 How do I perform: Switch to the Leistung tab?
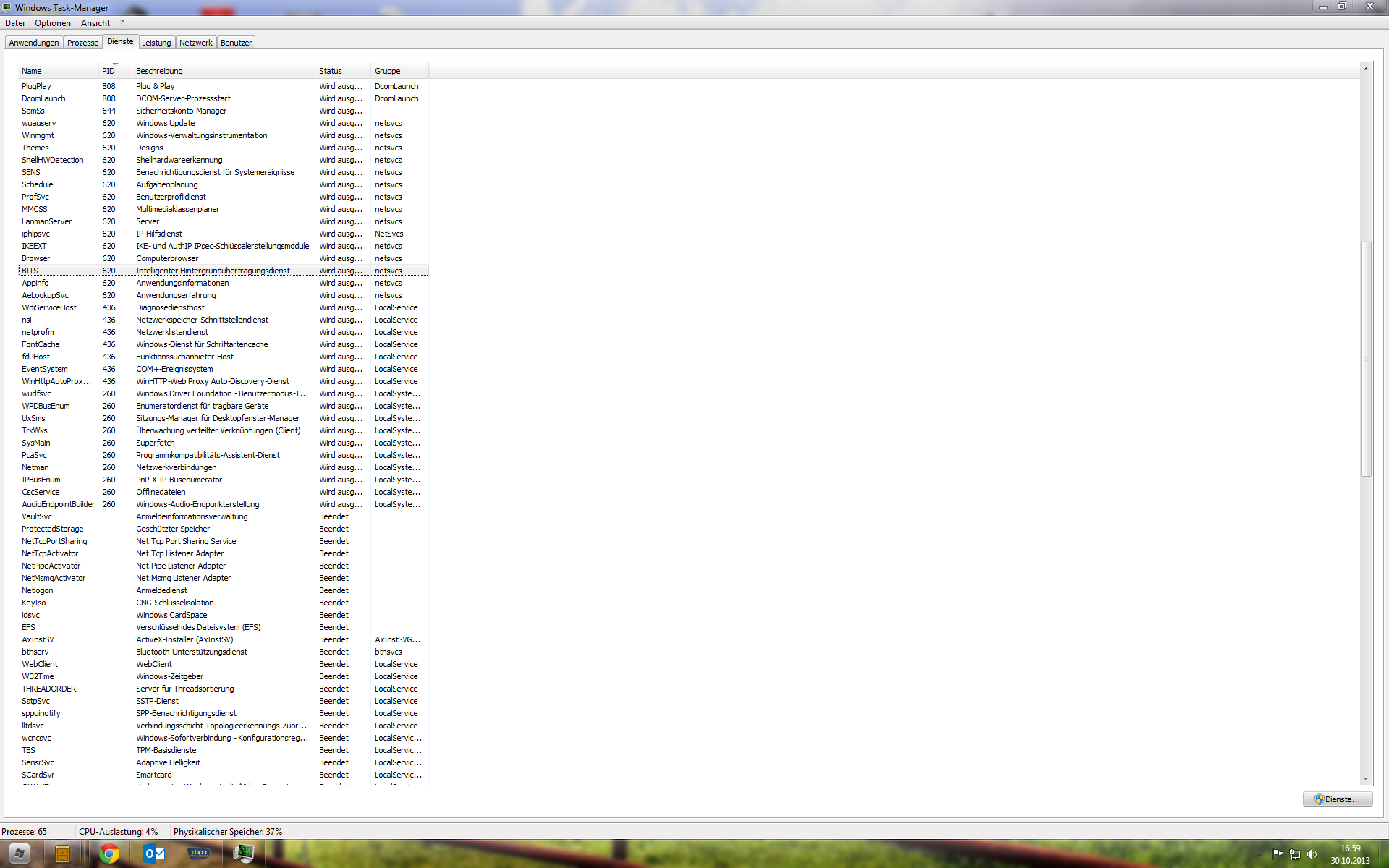tap(156, 43)
